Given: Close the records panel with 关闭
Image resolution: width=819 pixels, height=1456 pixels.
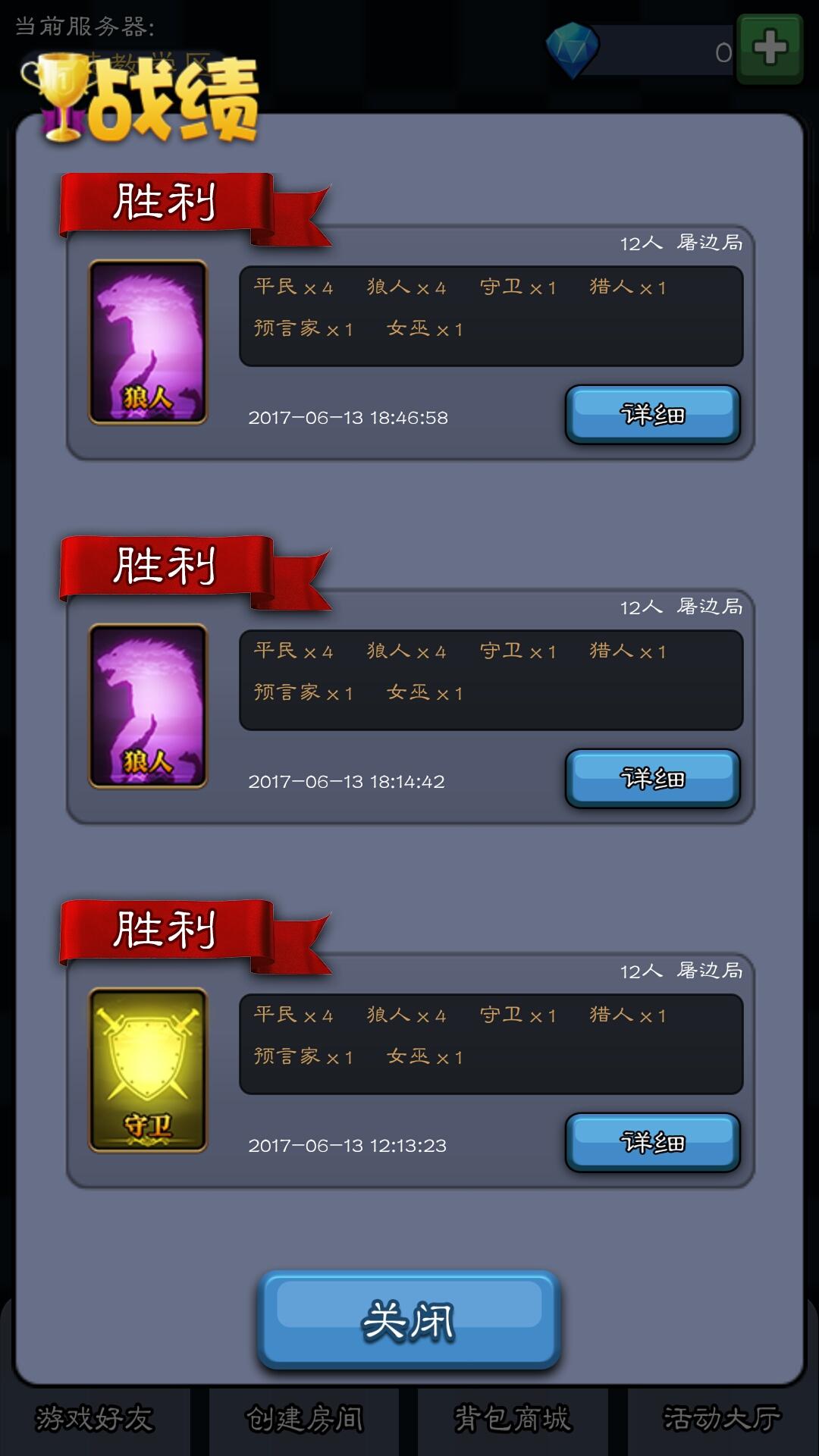Looking at the screenshot, I should (x=409, y=1320).
